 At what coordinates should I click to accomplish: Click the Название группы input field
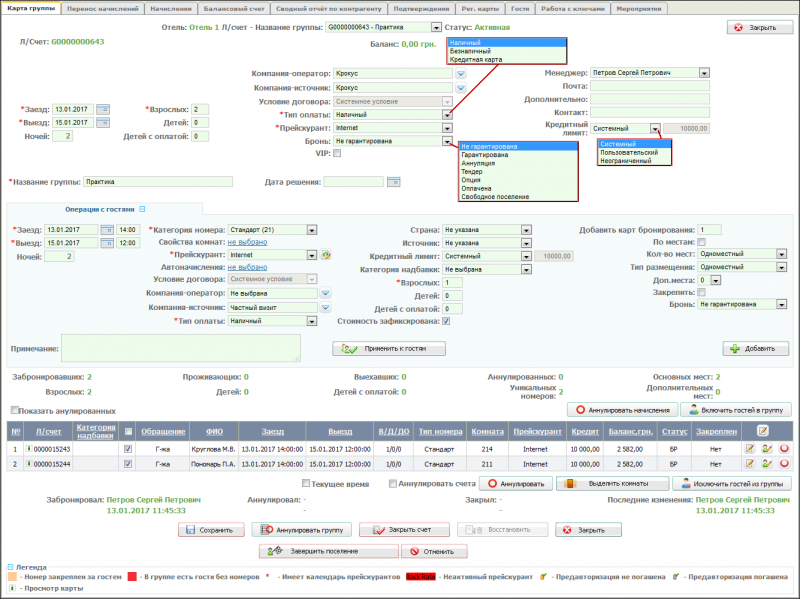pyautogui.click(x=159, y=182)
